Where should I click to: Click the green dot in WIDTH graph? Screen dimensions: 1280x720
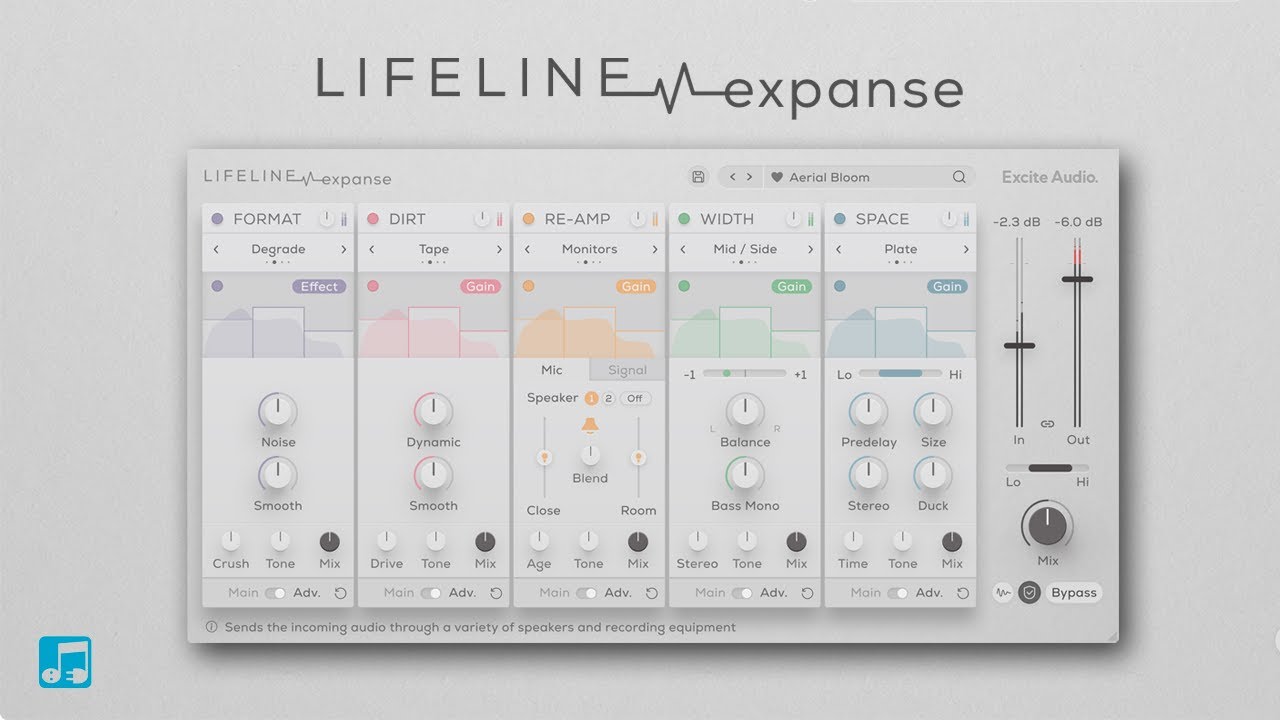click(x=684, y=286)
